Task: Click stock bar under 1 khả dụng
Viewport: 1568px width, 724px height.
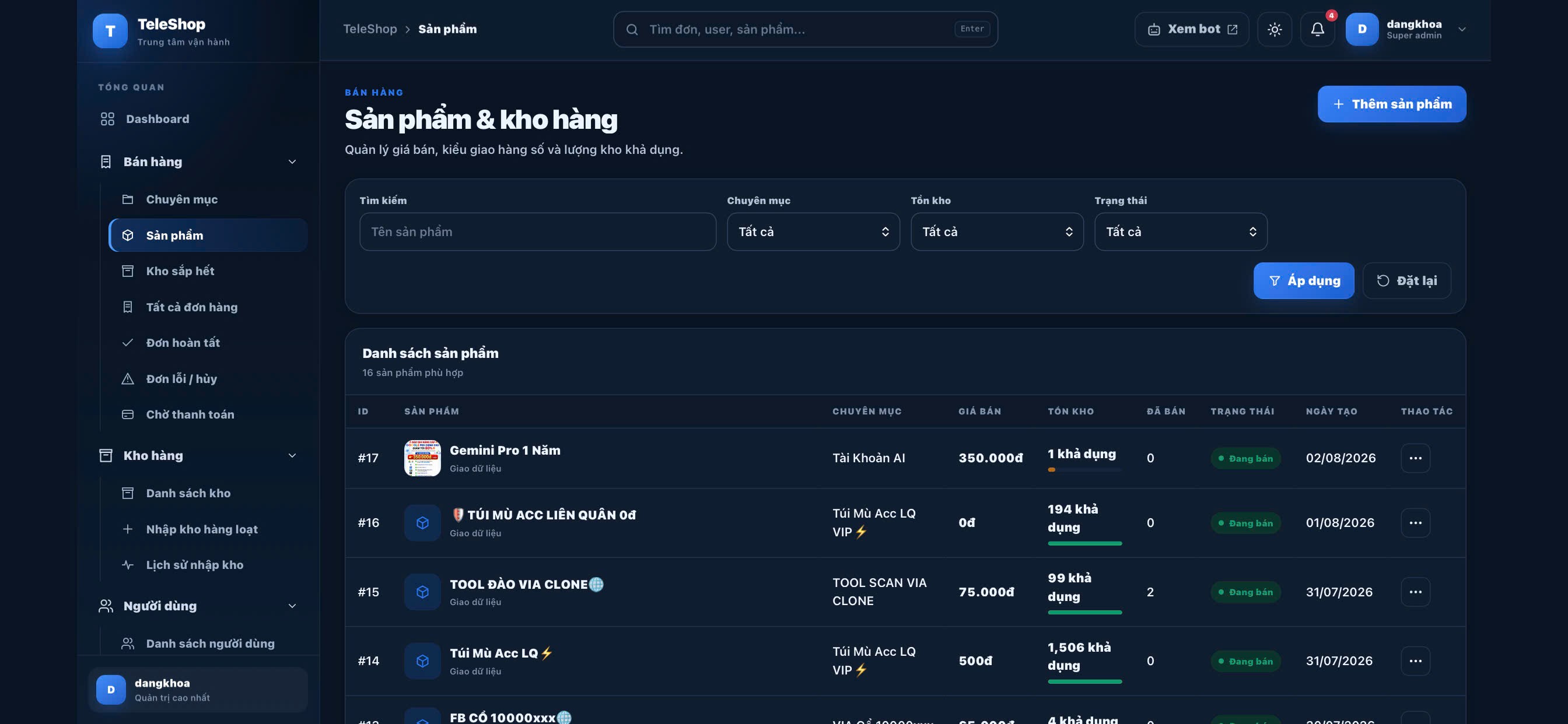Action: (x=1084, y=470)
